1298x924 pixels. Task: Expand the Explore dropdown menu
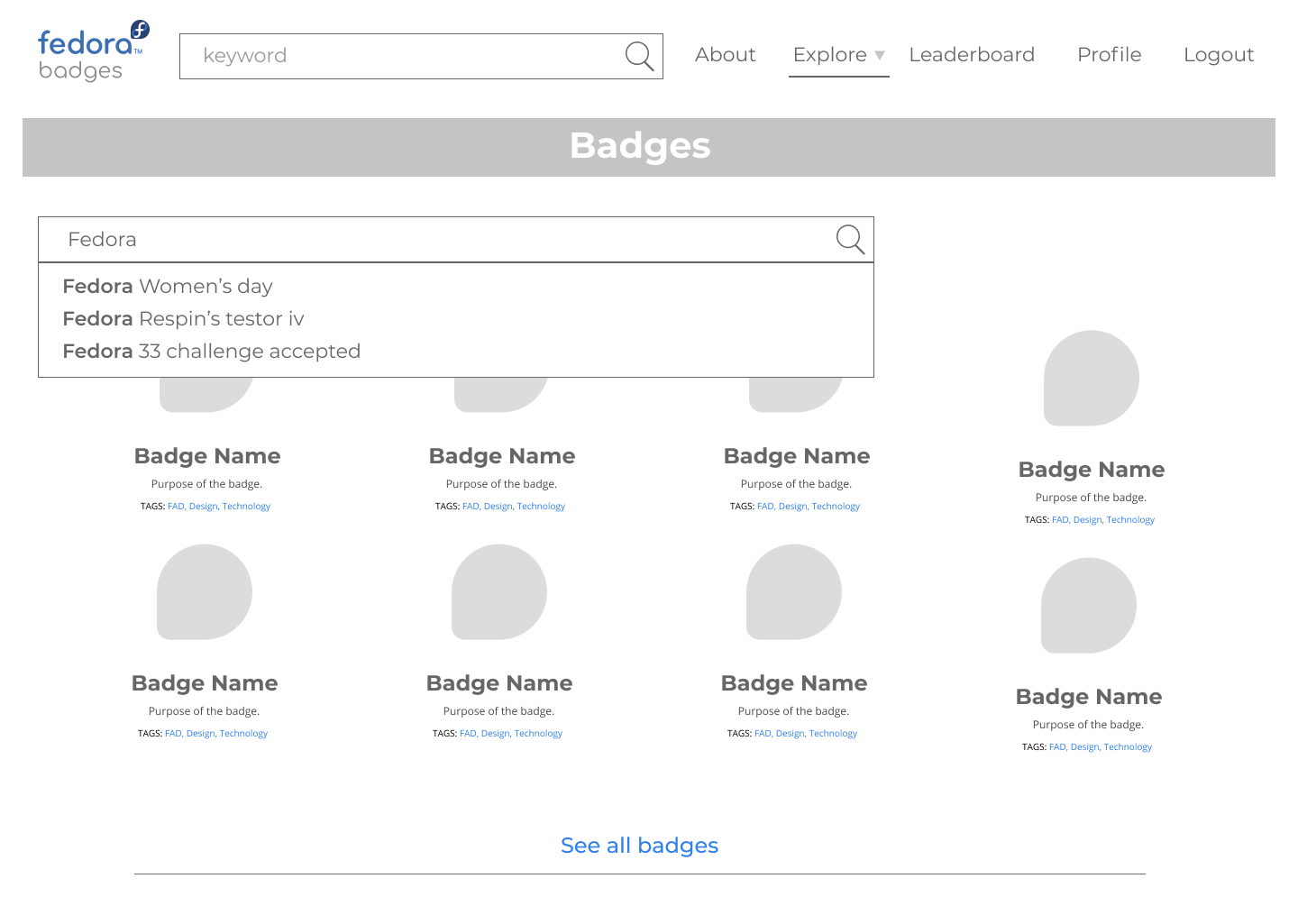tap(838, 55)
